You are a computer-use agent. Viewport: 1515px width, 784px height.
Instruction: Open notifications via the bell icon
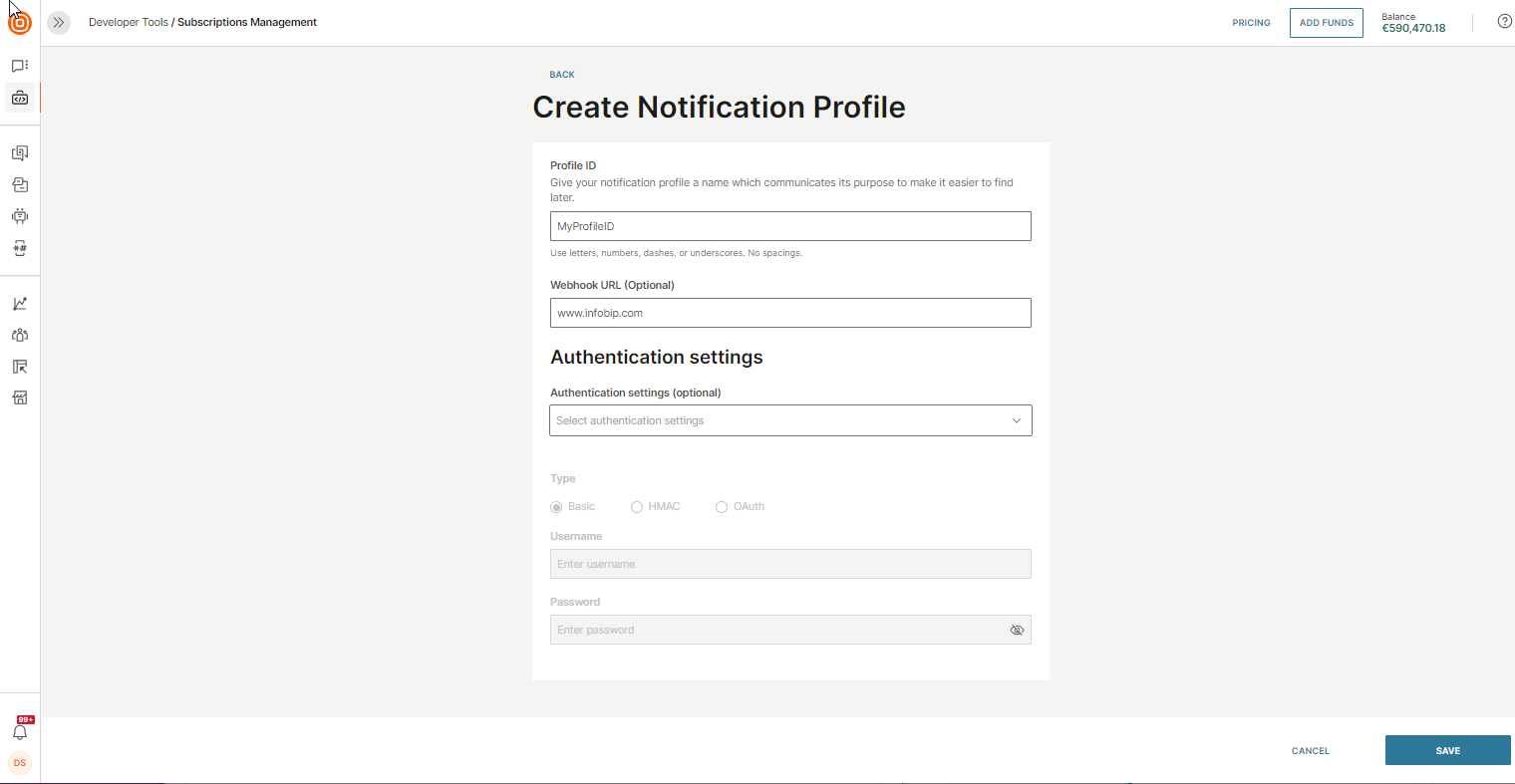point(20,731)
